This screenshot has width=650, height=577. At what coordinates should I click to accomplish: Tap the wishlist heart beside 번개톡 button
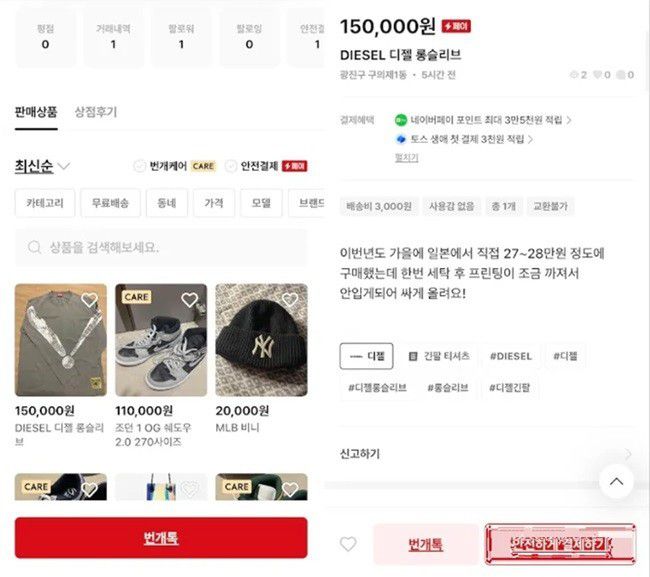(348, 544)
